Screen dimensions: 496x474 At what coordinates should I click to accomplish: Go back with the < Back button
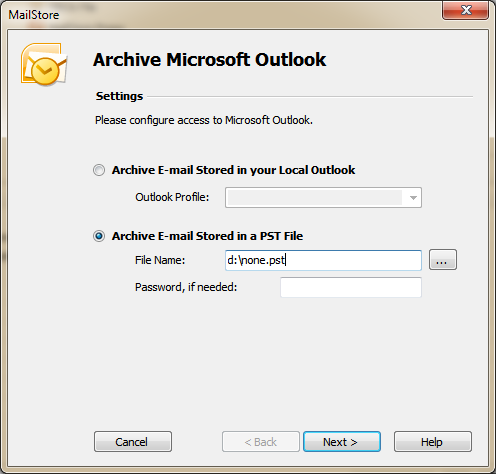261,442
